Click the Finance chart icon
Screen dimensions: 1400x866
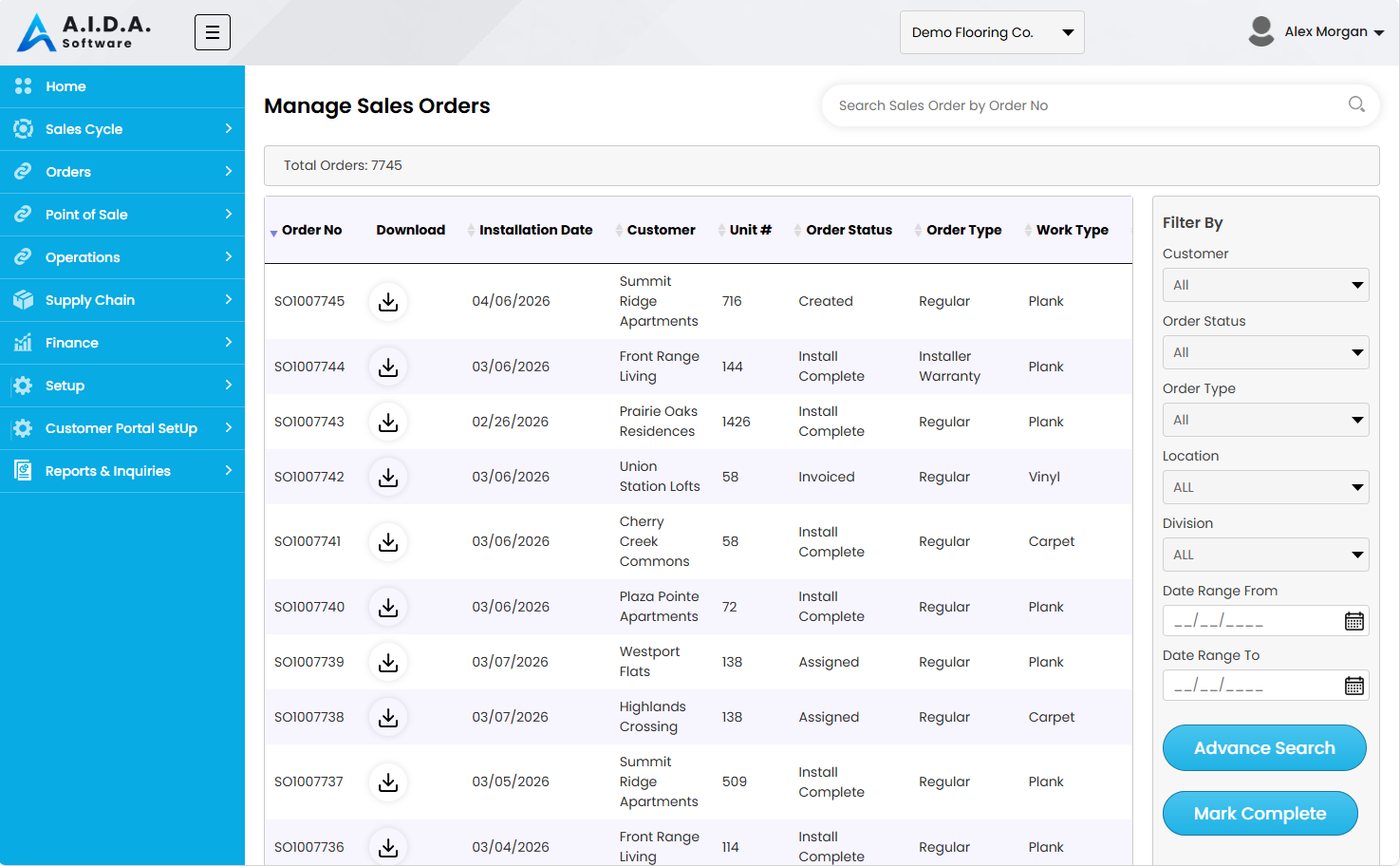(x=23, y=343)
